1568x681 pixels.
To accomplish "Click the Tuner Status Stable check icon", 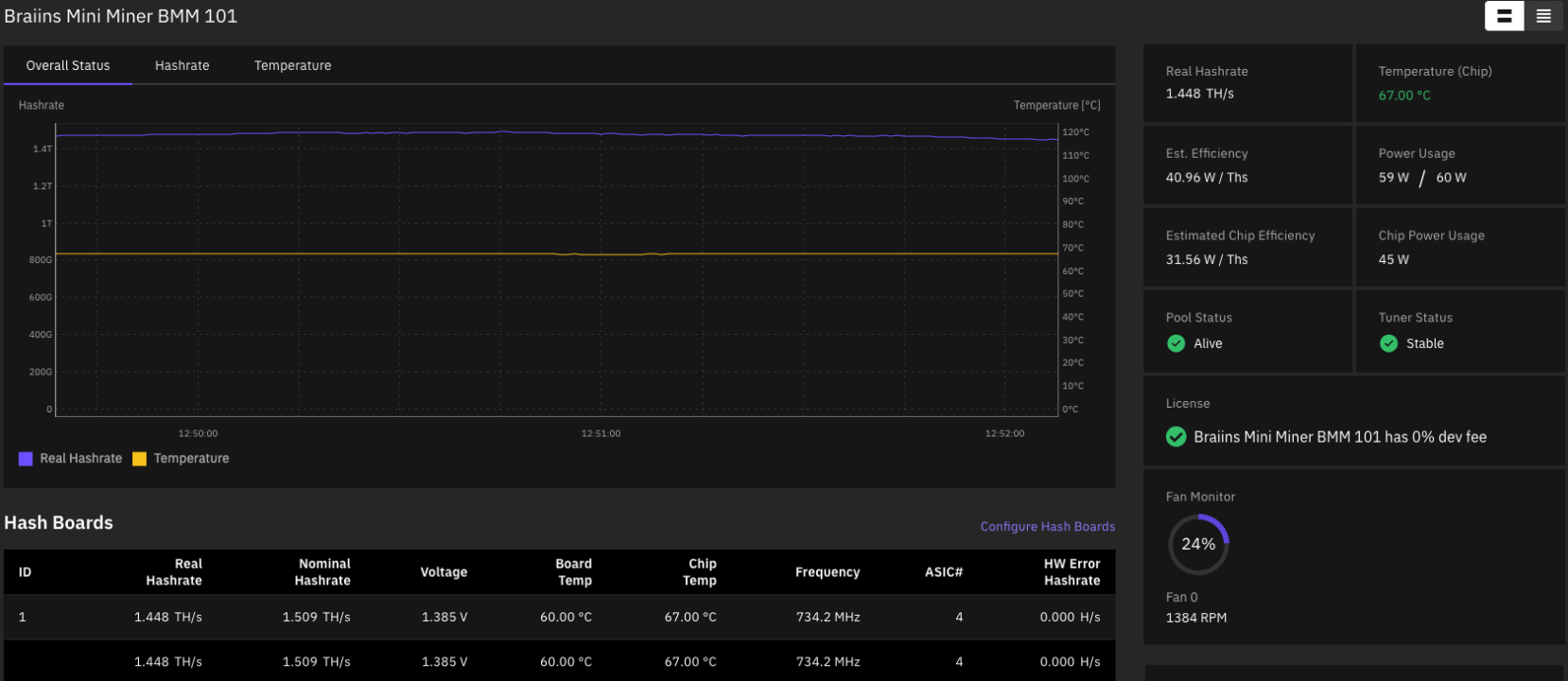I will pos(1388,343).
